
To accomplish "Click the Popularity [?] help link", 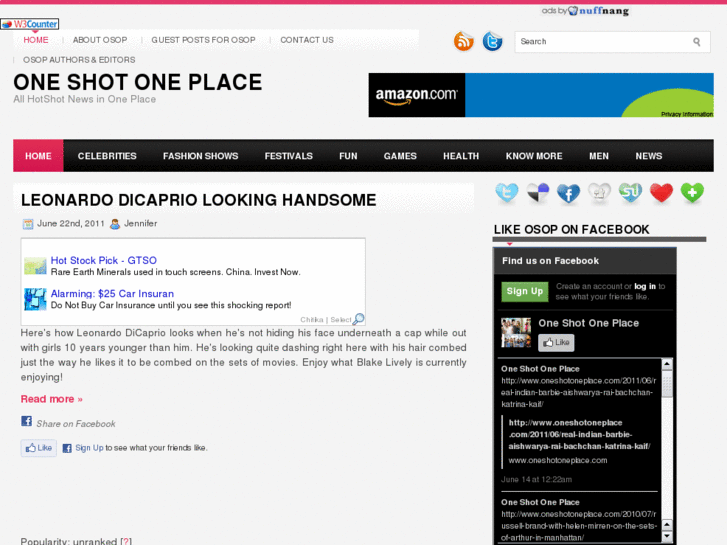I will click(126, 541).
